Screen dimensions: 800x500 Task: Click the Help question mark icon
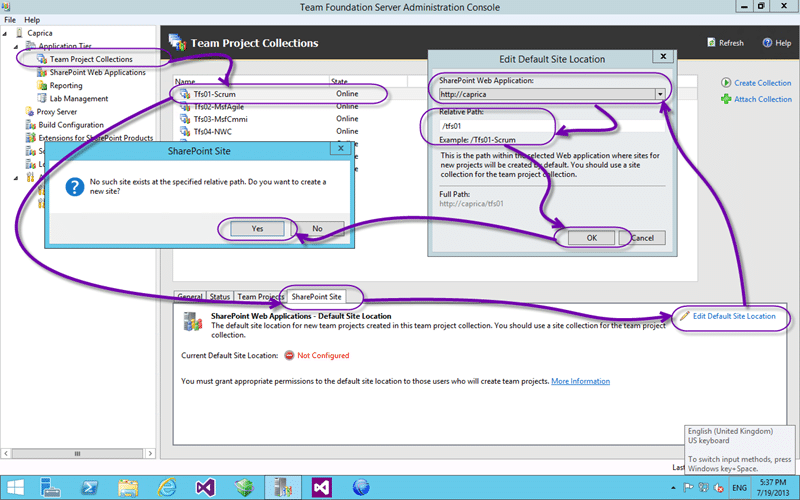[767, 43]
